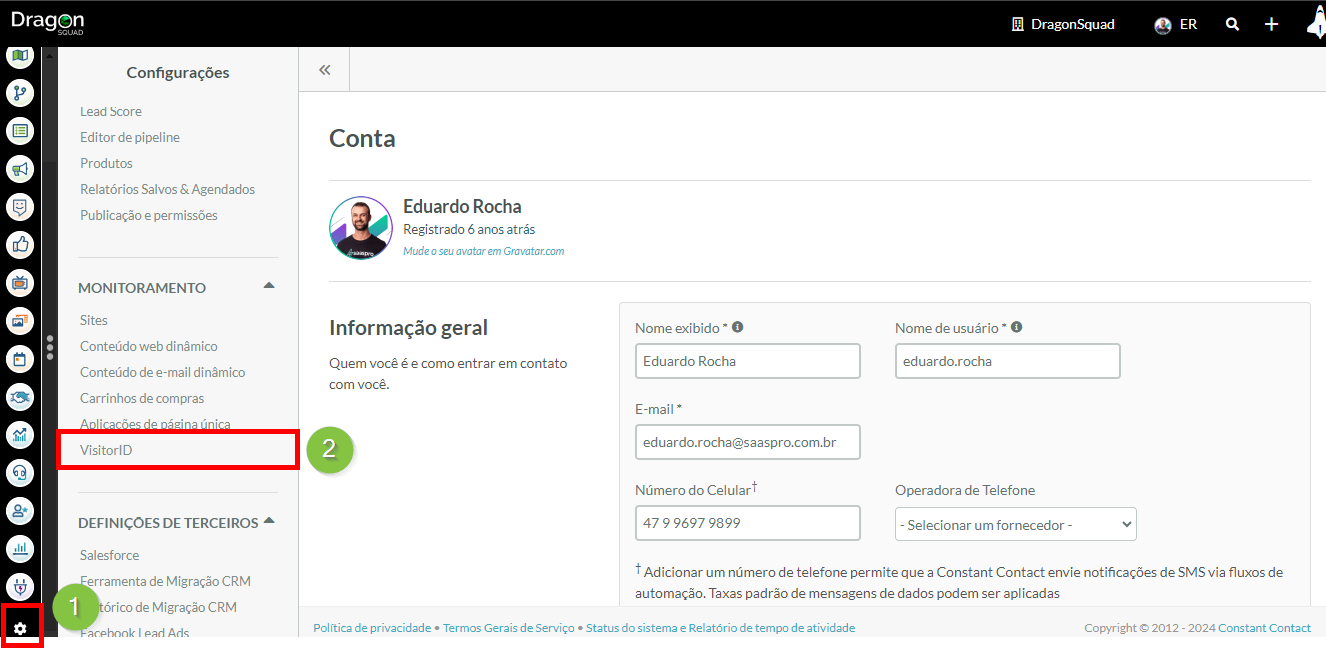This screenshot has height=648, width=1326.
Task: Open Salesforce settings
Action: (x=110, y=555)
